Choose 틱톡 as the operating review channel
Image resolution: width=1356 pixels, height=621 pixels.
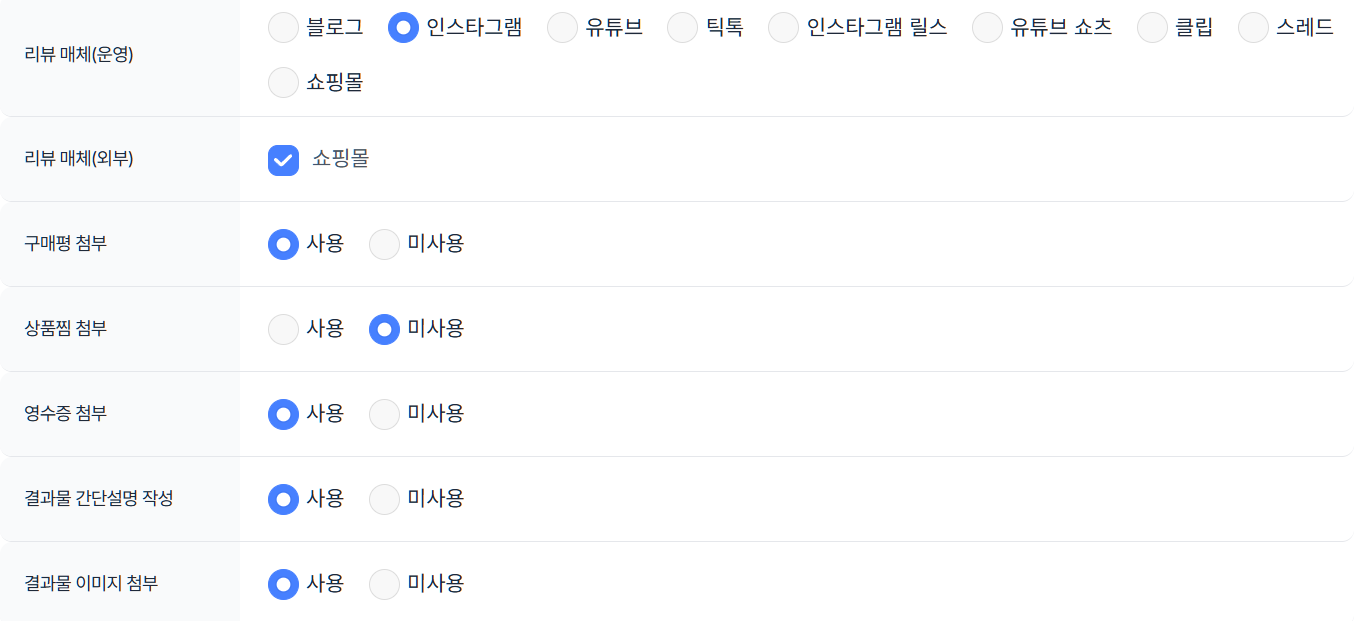tap(682, 27)
